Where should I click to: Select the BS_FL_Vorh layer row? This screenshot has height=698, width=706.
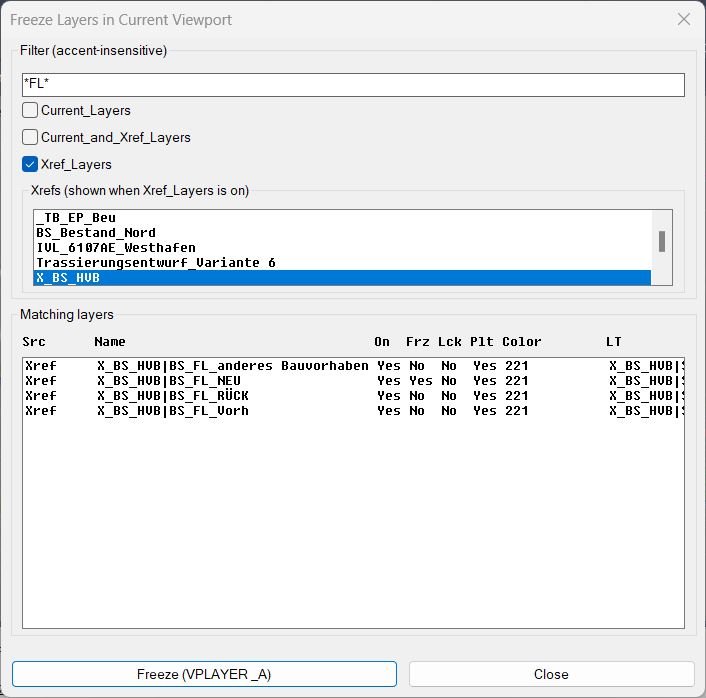[x=172, y=411]
